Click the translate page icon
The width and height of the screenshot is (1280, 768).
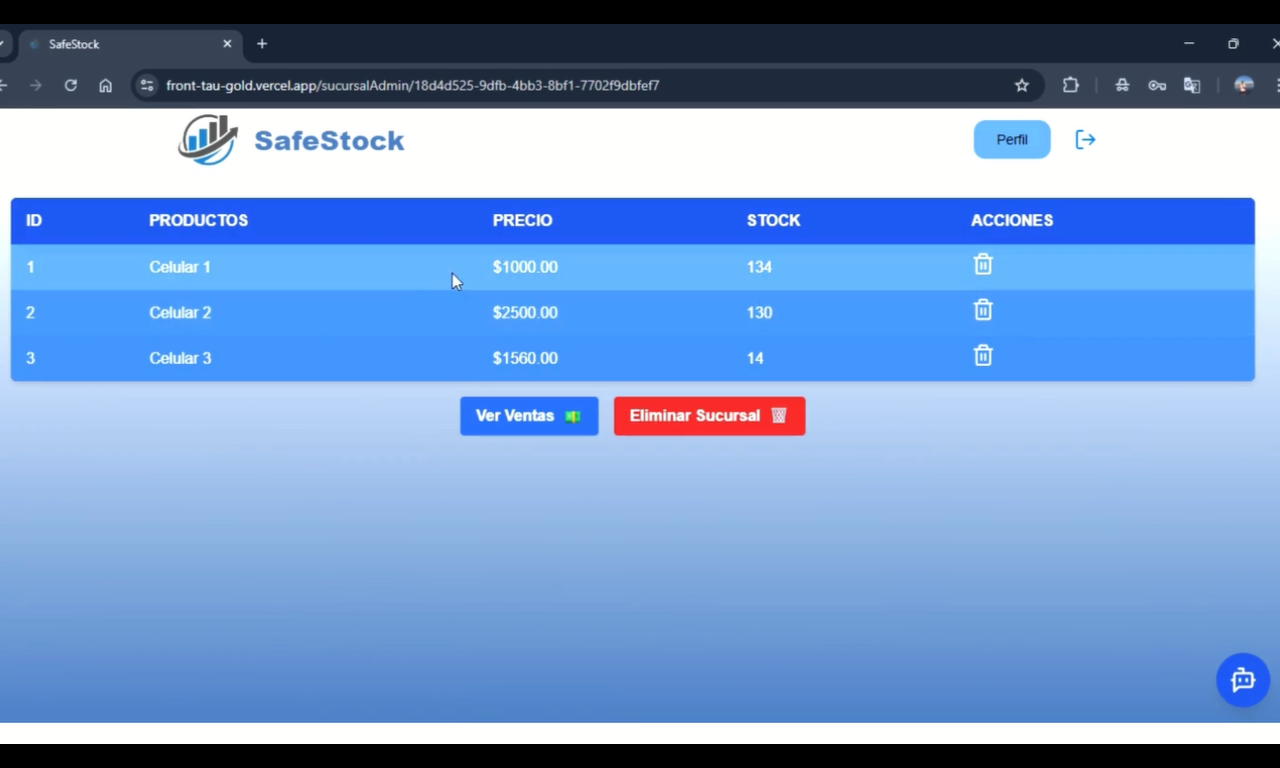pos(1191,86)
